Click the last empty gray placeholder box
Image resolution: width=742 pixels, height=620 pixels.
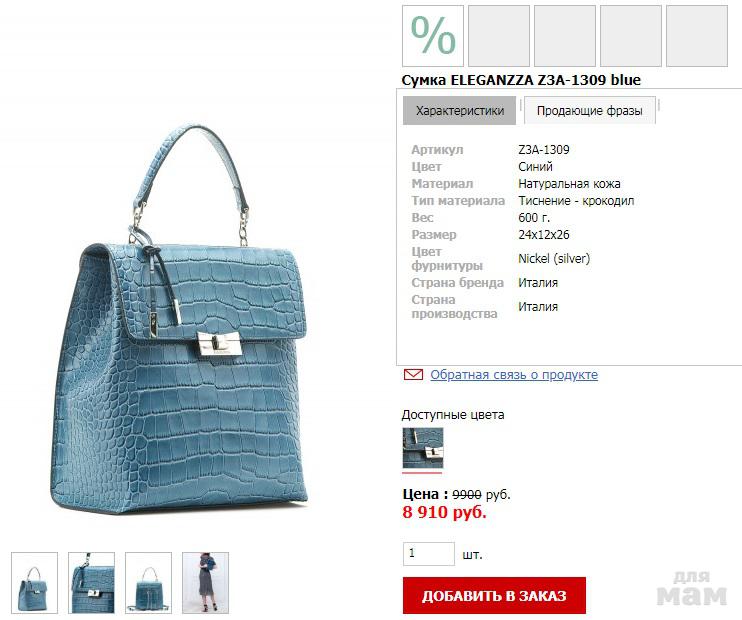(x=697, y=36)
